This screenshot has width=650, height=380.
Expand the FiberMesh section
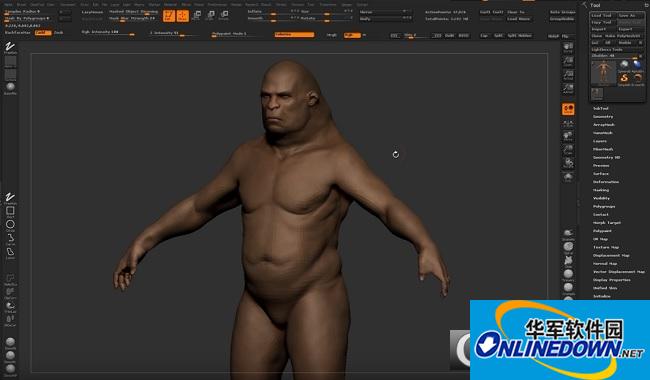click(603, 149)
